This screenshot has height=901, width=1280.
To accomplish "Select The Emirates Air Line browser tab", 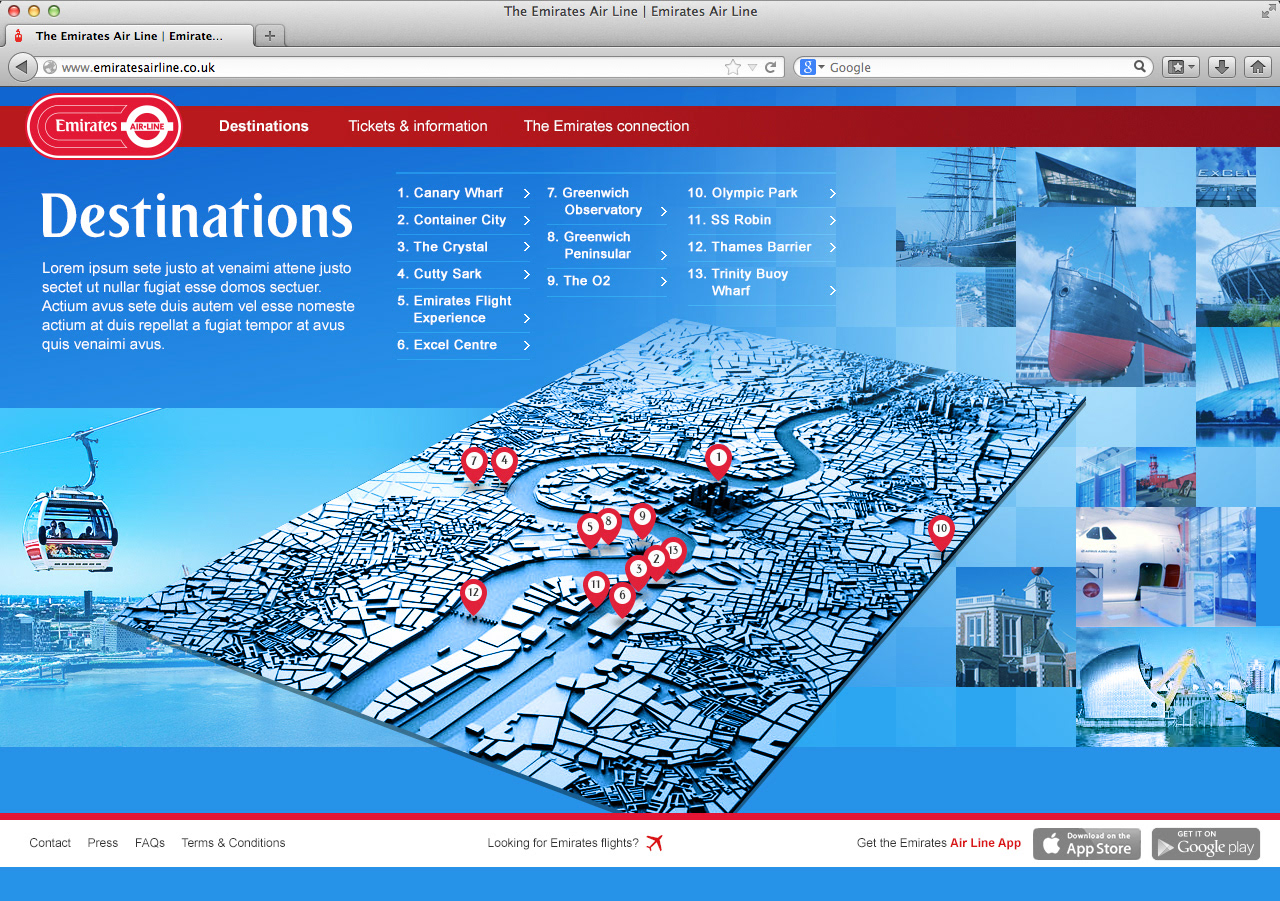I will point(129,36).
